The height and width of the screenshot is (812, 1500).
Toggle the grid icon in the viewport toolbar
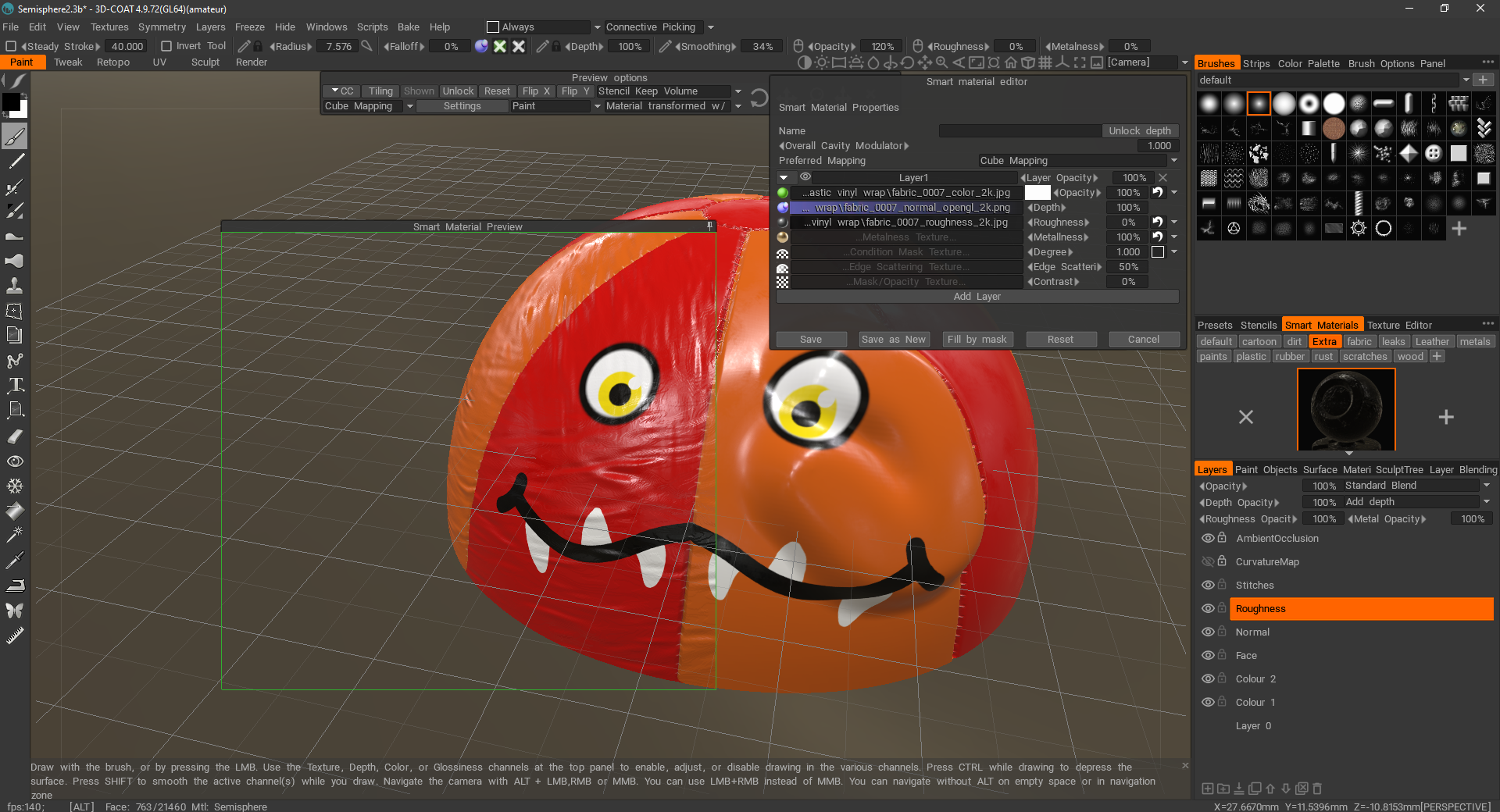point(1046,62)
